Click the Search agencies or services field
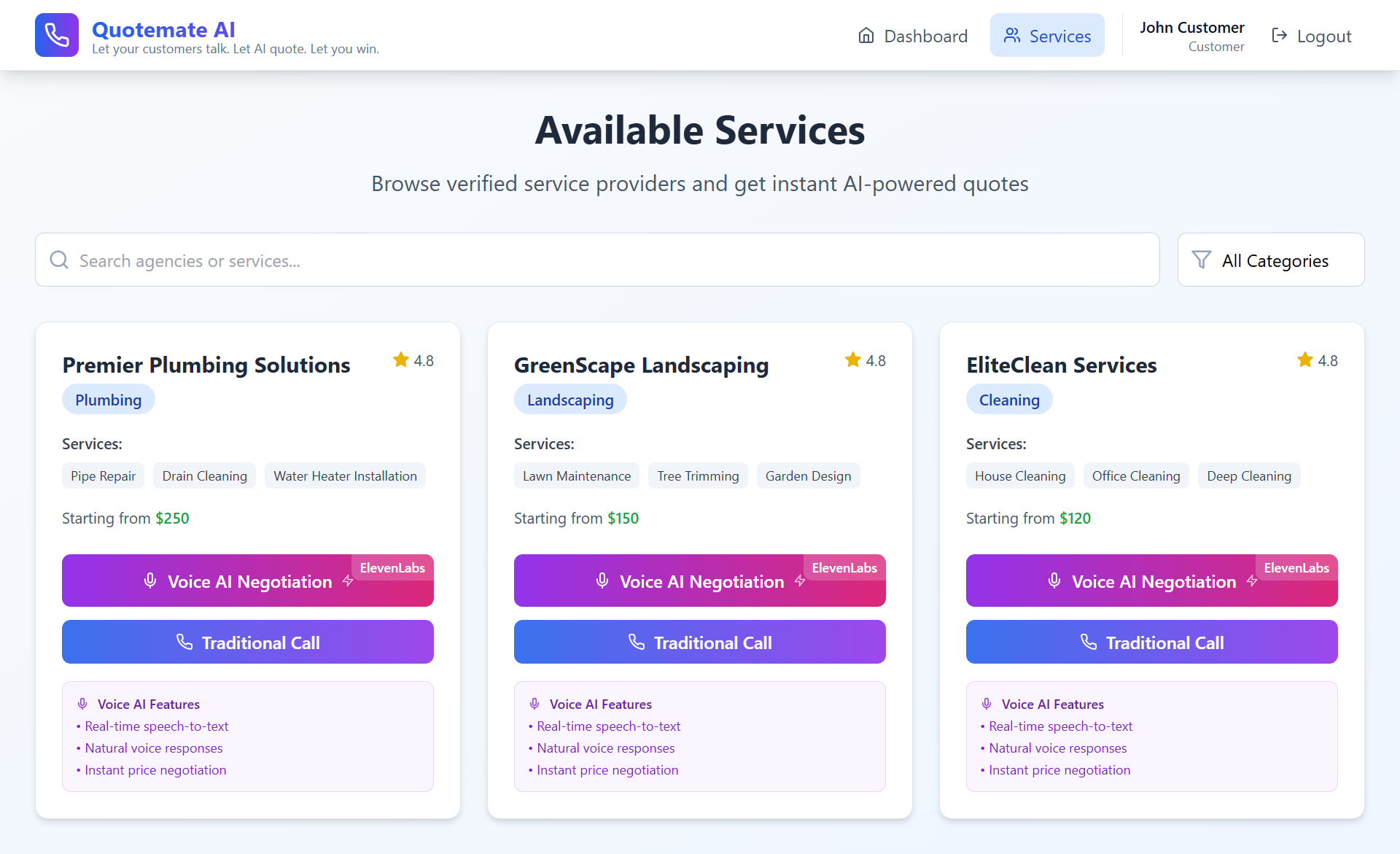Viewport: 1400px width, 854px height. click(596, 260)
